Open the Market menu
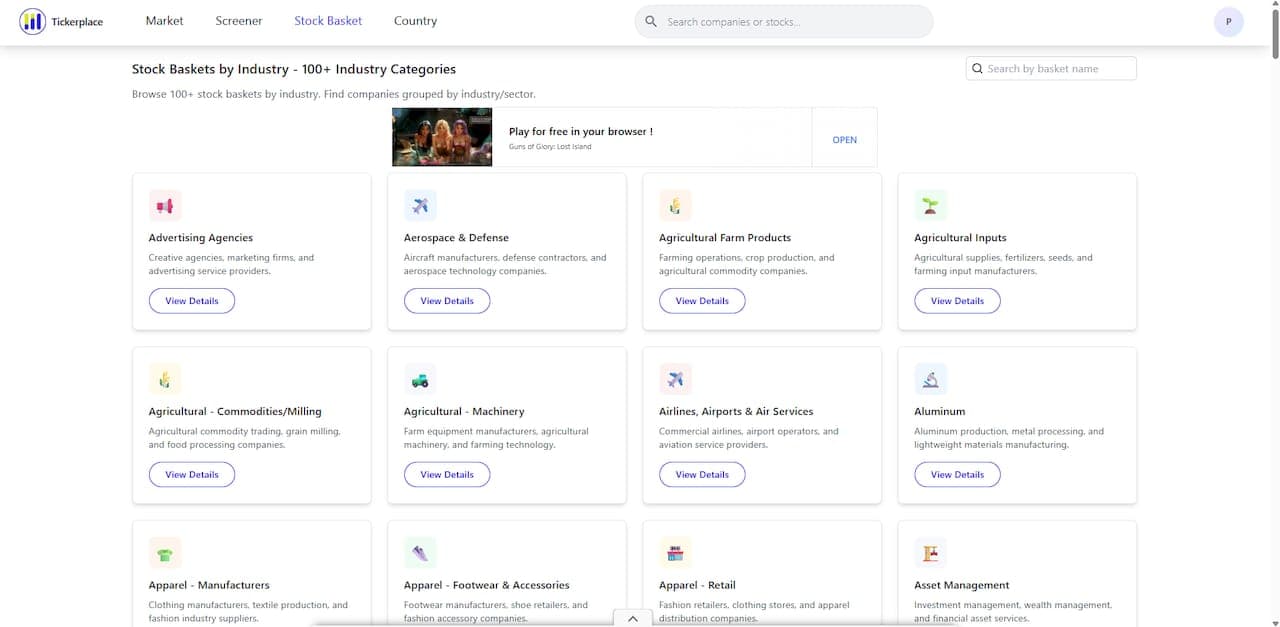Image resolution: width=1280 pixels, height=627 pixels. (164, 21)
